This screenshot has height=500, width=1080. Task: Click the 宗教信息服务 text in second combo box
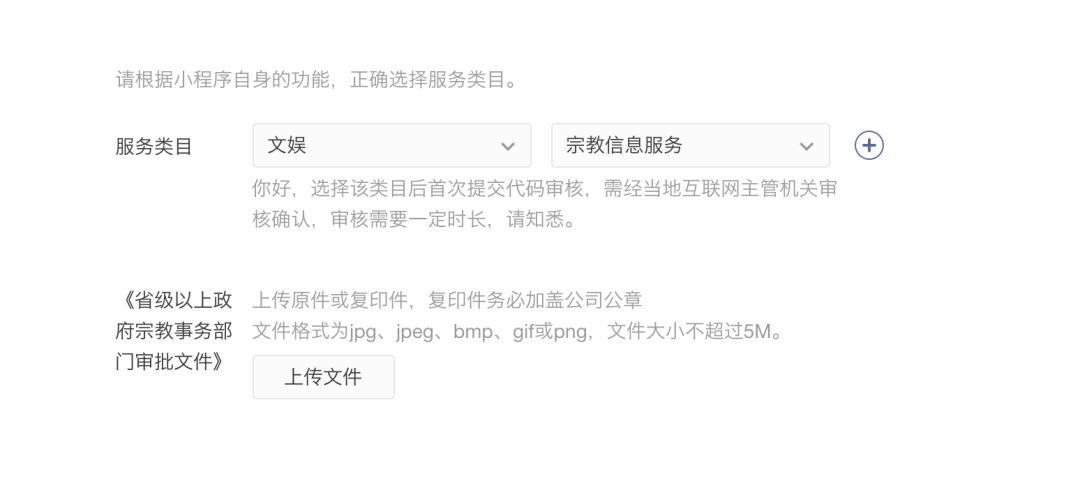click(624, 145)
